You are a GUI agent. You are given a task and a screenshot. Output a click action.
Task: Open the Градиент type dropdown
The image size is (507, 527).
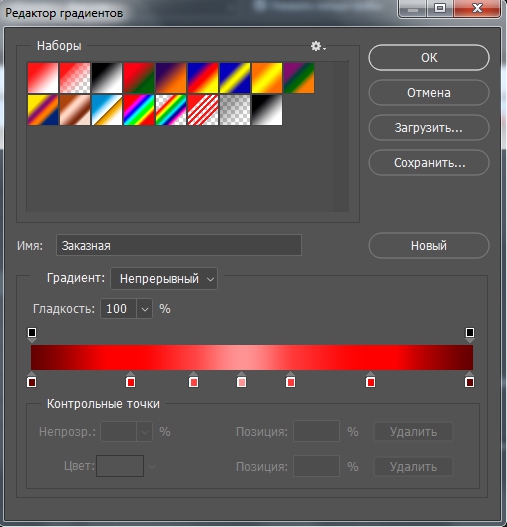[x=164, y=279]
